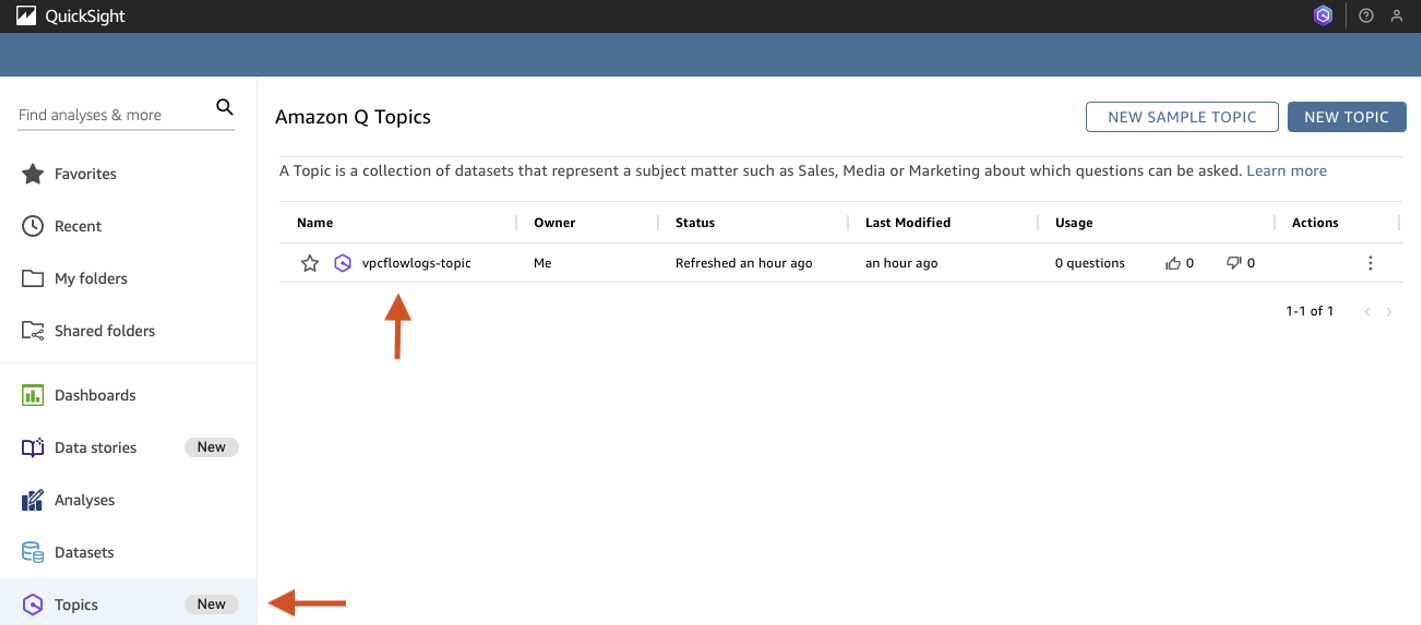
Task: Click topic icon beside vpcflowlogs-topic
Action: click(343, 263)
